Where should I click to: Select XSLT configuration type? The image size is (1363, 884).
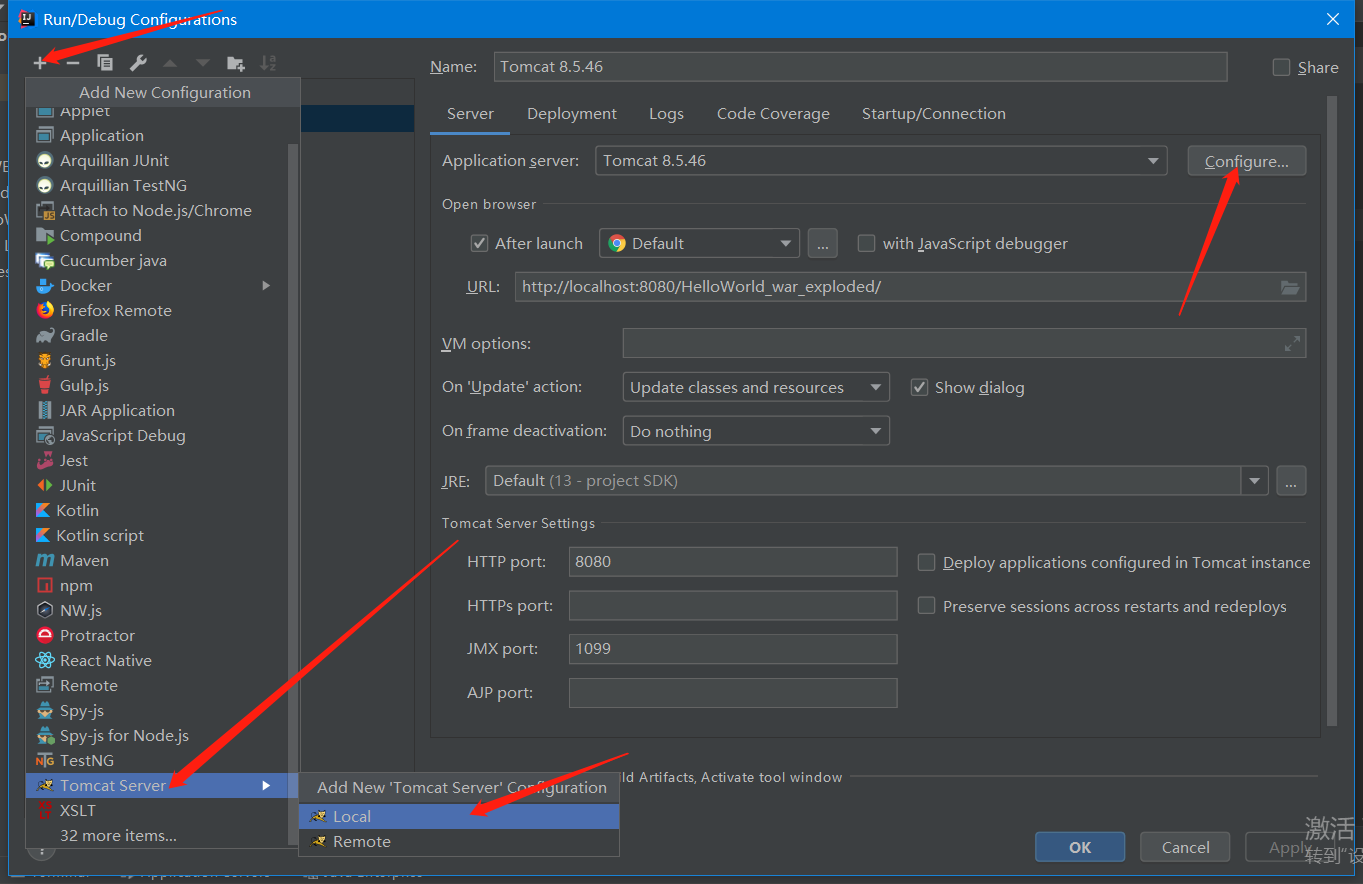click(x=157, y=810)
